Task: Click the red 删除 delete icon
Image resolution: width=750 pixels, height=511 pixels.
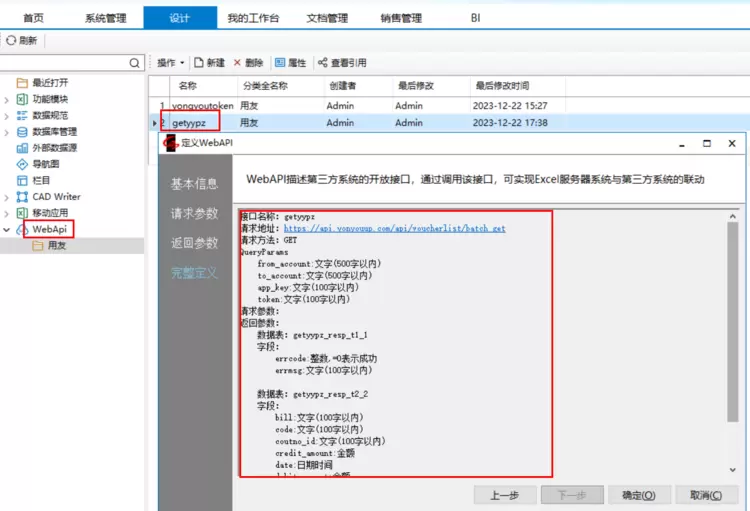Action: click(x=238, y=62)
